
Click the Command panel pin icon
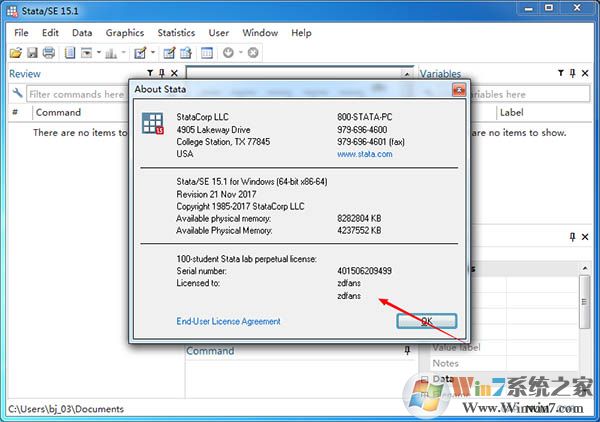(407, 350)
